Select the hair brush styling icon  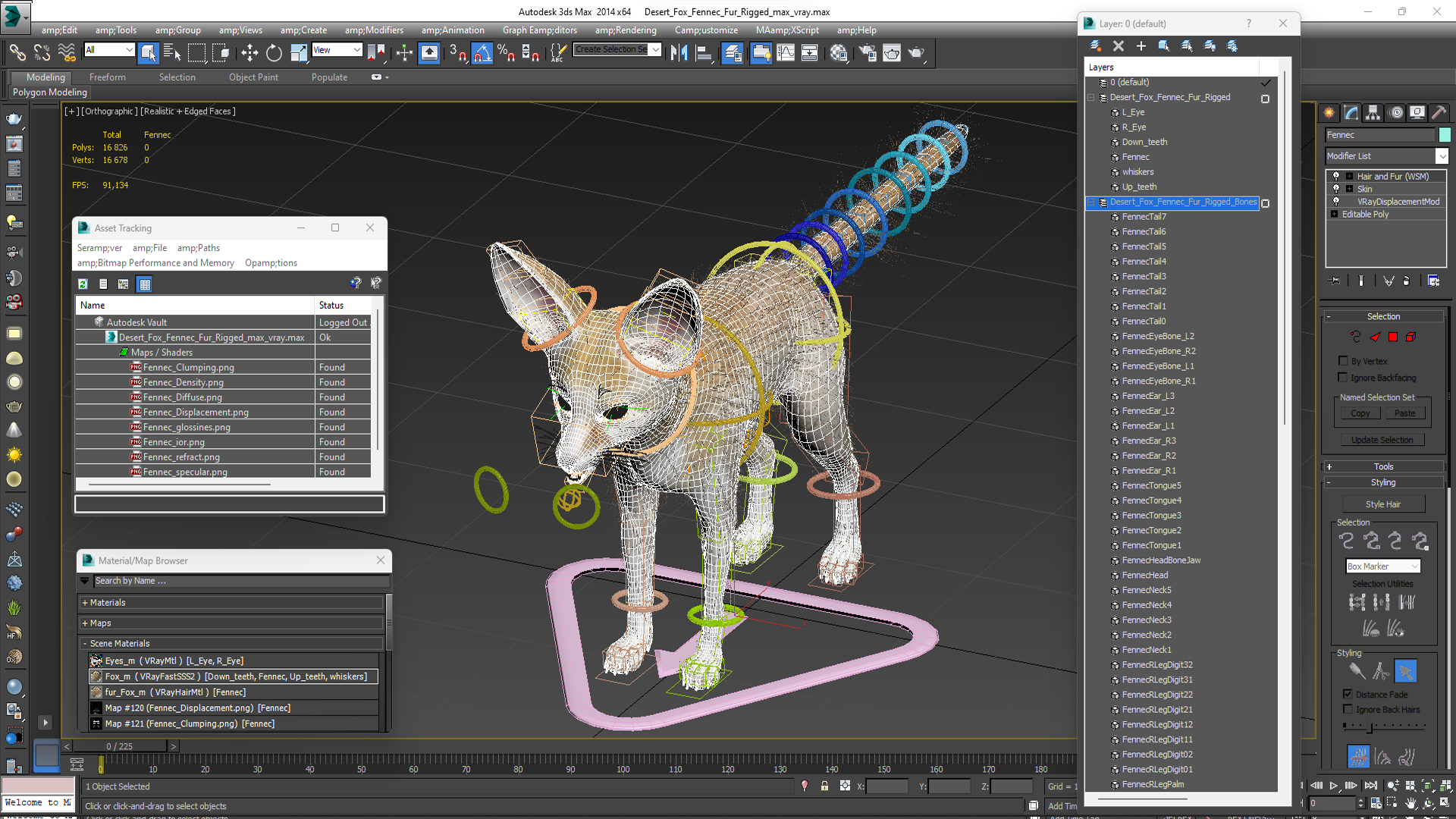pyautogui.click(x=1357, y=671)
